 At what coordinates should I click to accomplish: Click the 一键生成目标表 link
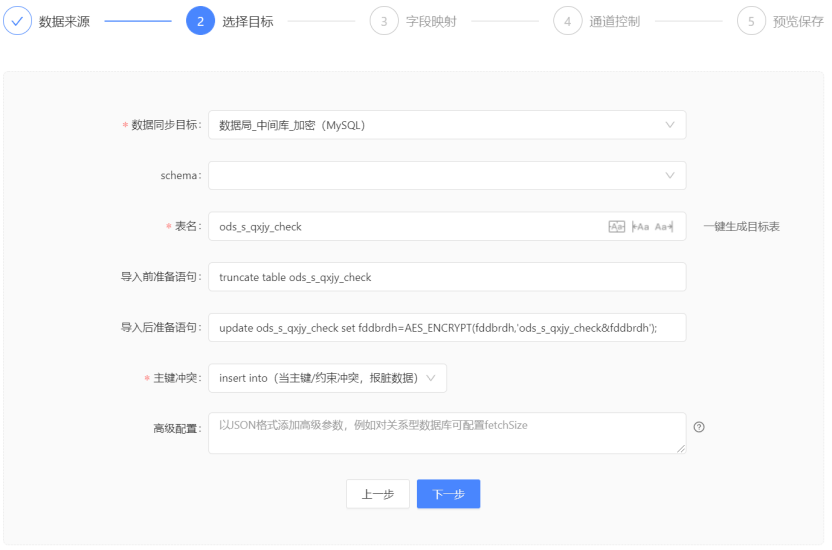point(741,227)
